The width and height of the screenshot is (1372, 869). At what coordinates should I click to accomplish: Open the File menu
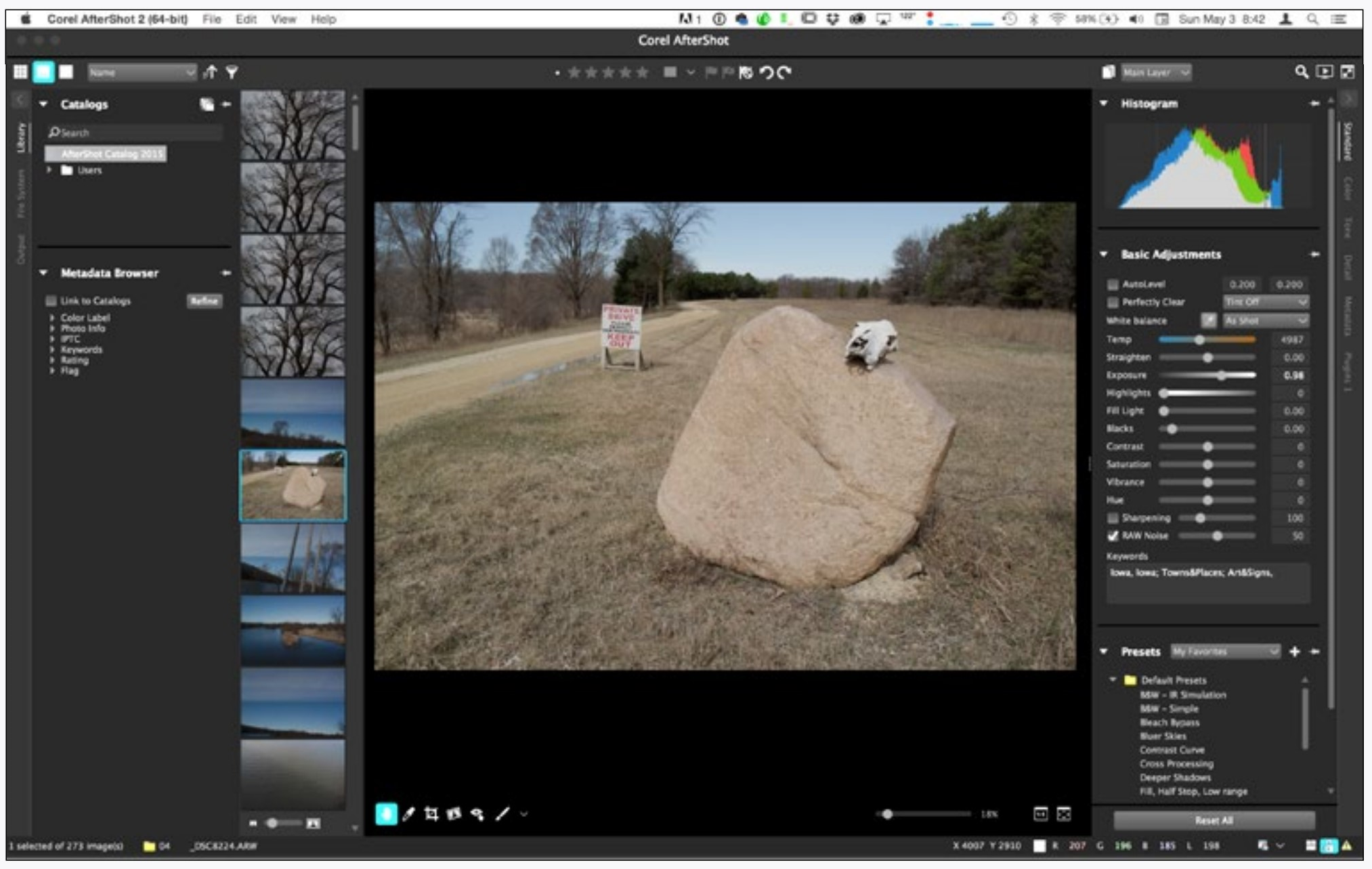211,19
